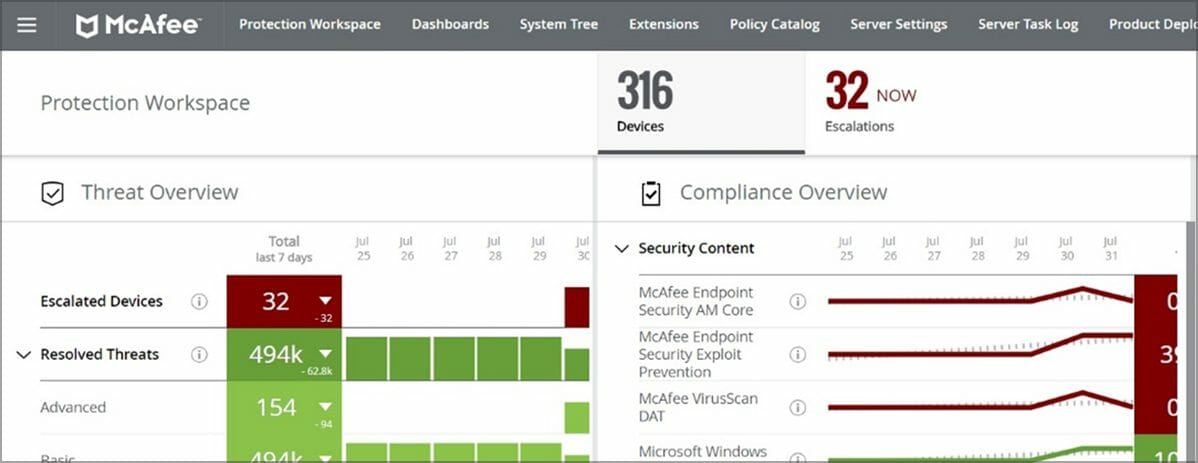Viewport: 1198px width, 463px height.
Task: Click the McAfee logo
Action: coord(138,25)
